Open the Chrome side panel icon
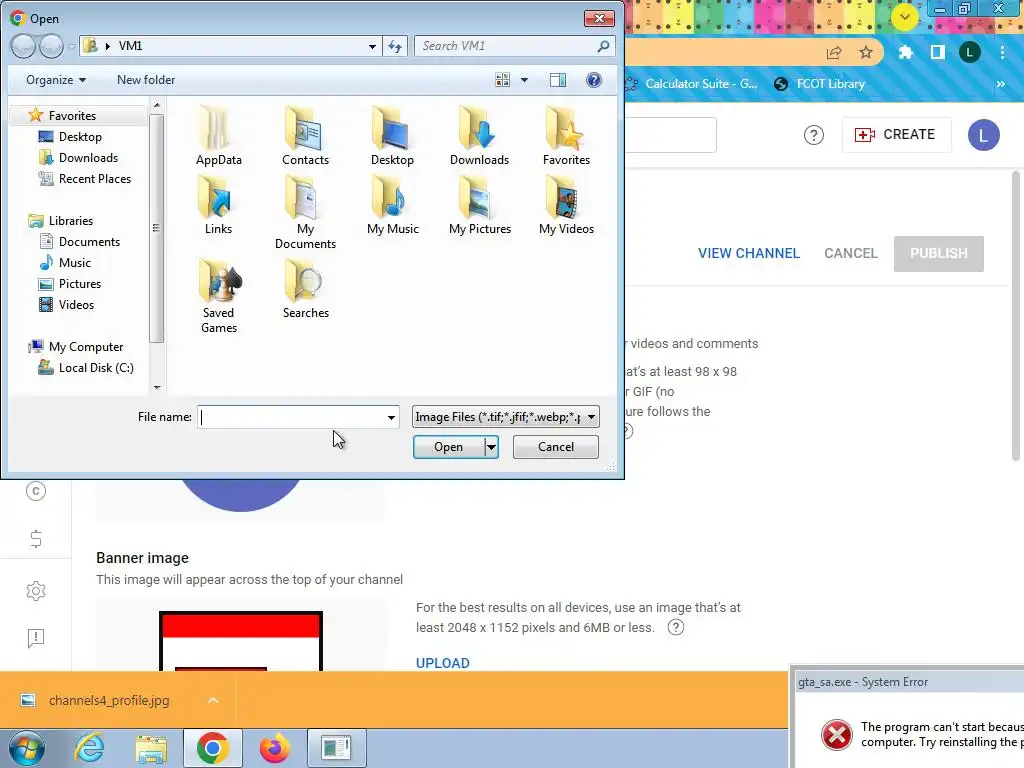 pos(937,52)
